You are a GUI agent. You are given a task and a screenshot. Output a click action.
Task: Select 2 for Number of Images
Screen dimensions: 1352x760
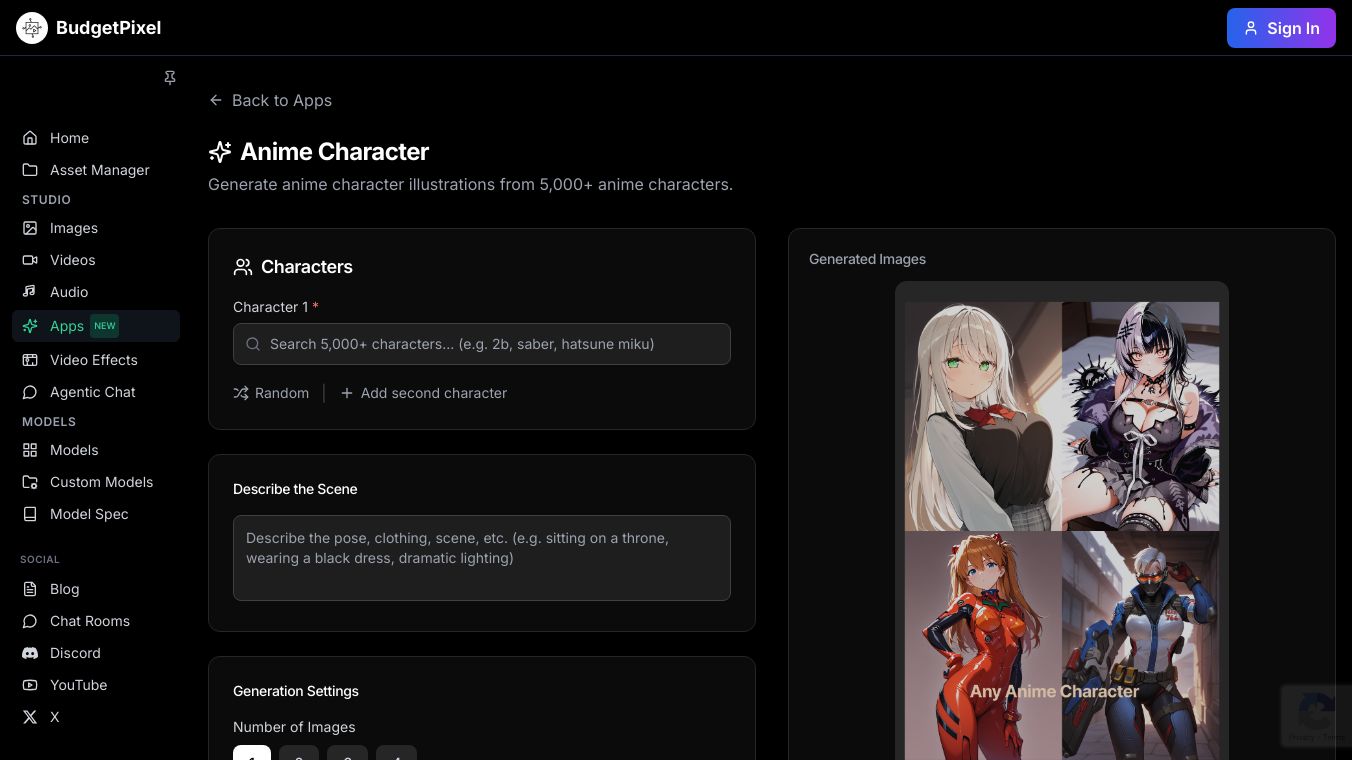coord(299,757)
